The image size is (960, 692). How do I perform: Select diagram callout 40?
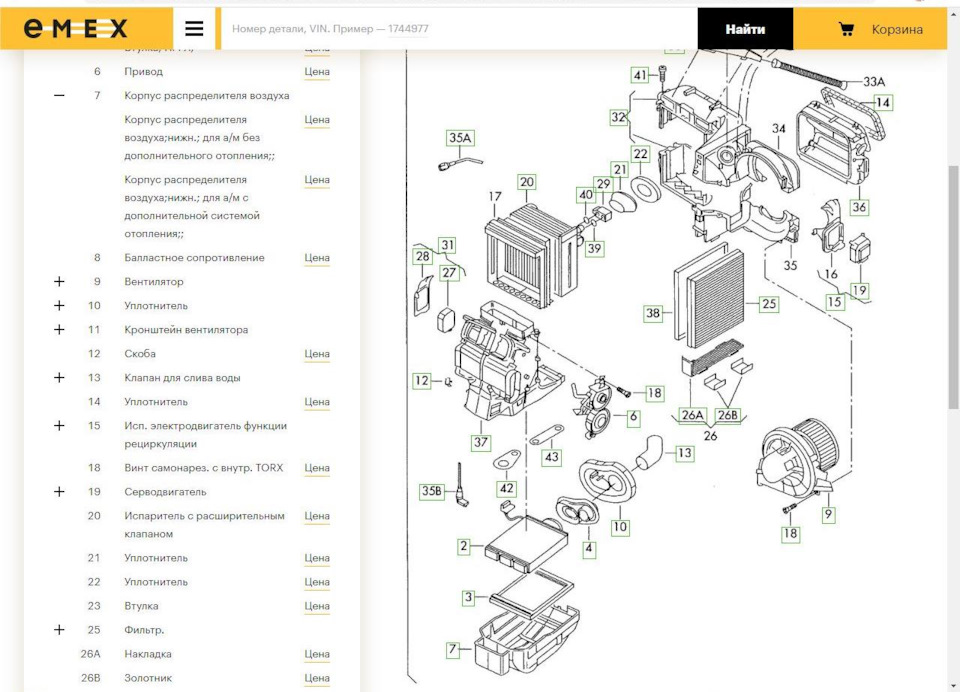coord(586,195)
